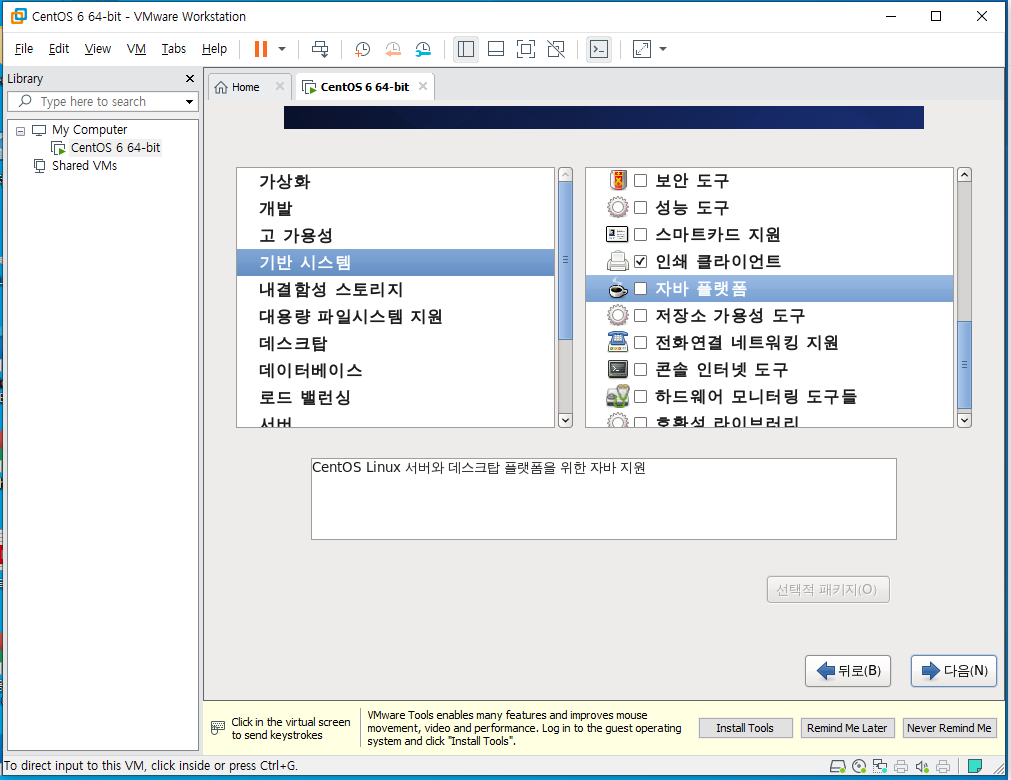Open the Tabs menu
Screen dimensions: 1011x780
(173, 49)
